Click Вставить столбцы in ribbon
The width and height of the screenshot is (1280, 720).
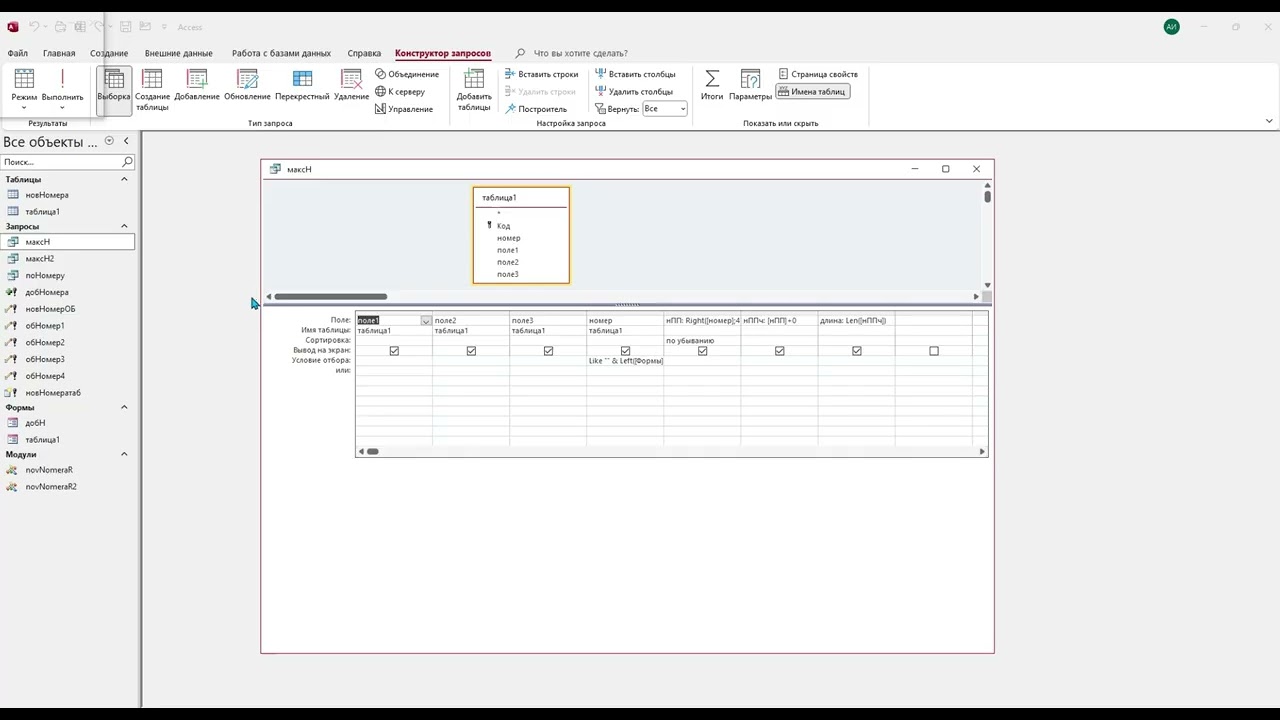tap(635, 74)
